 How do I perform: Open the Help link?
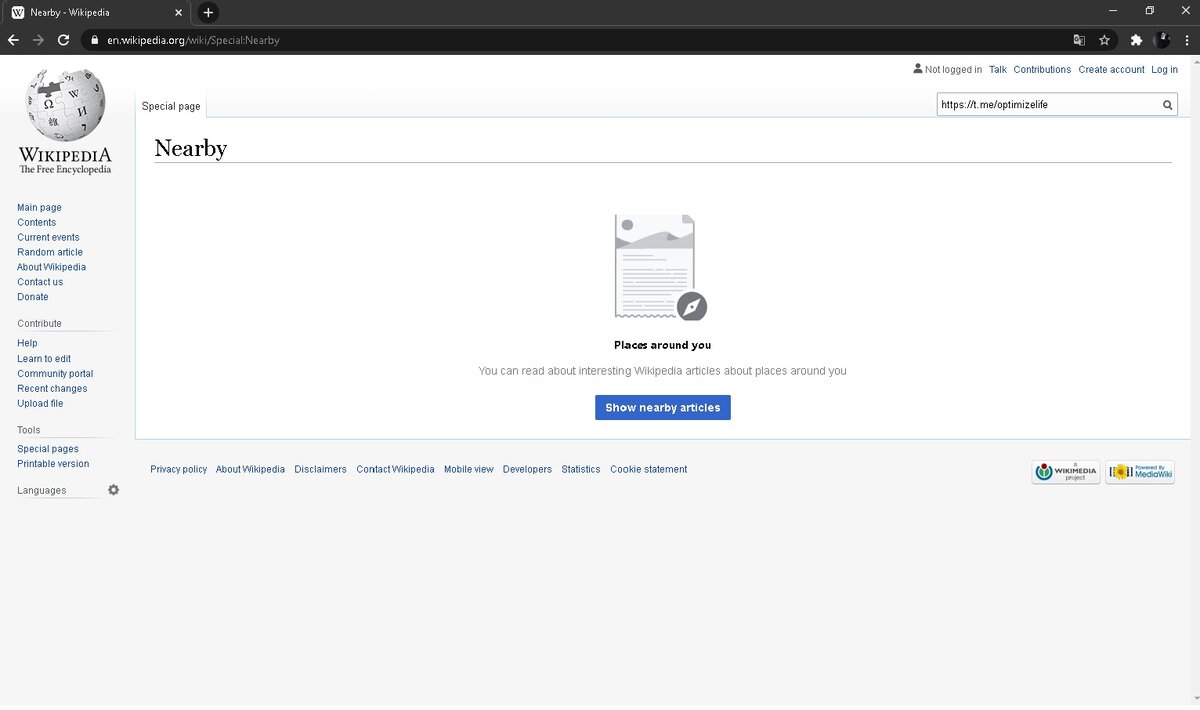click(x=27, y=343)
